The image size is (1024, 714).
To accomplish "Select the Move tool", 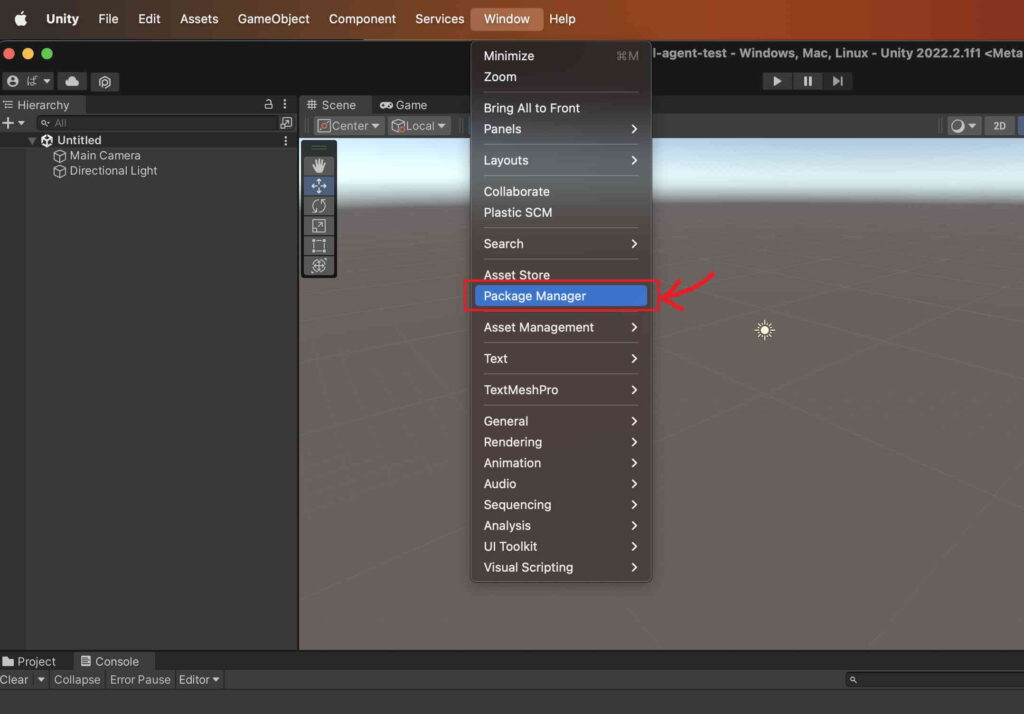I will pos(319,186).
